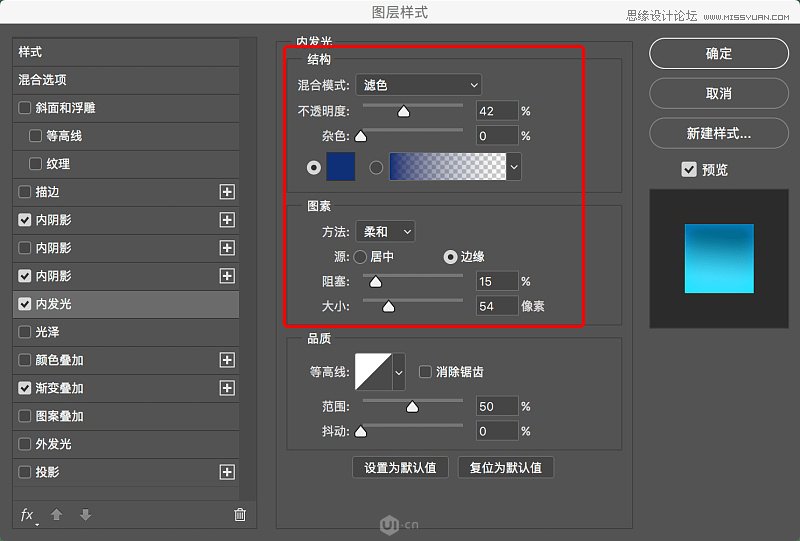Expand the 等高线 contour picker arrow
Screen dimensions: 800x541
399,372
